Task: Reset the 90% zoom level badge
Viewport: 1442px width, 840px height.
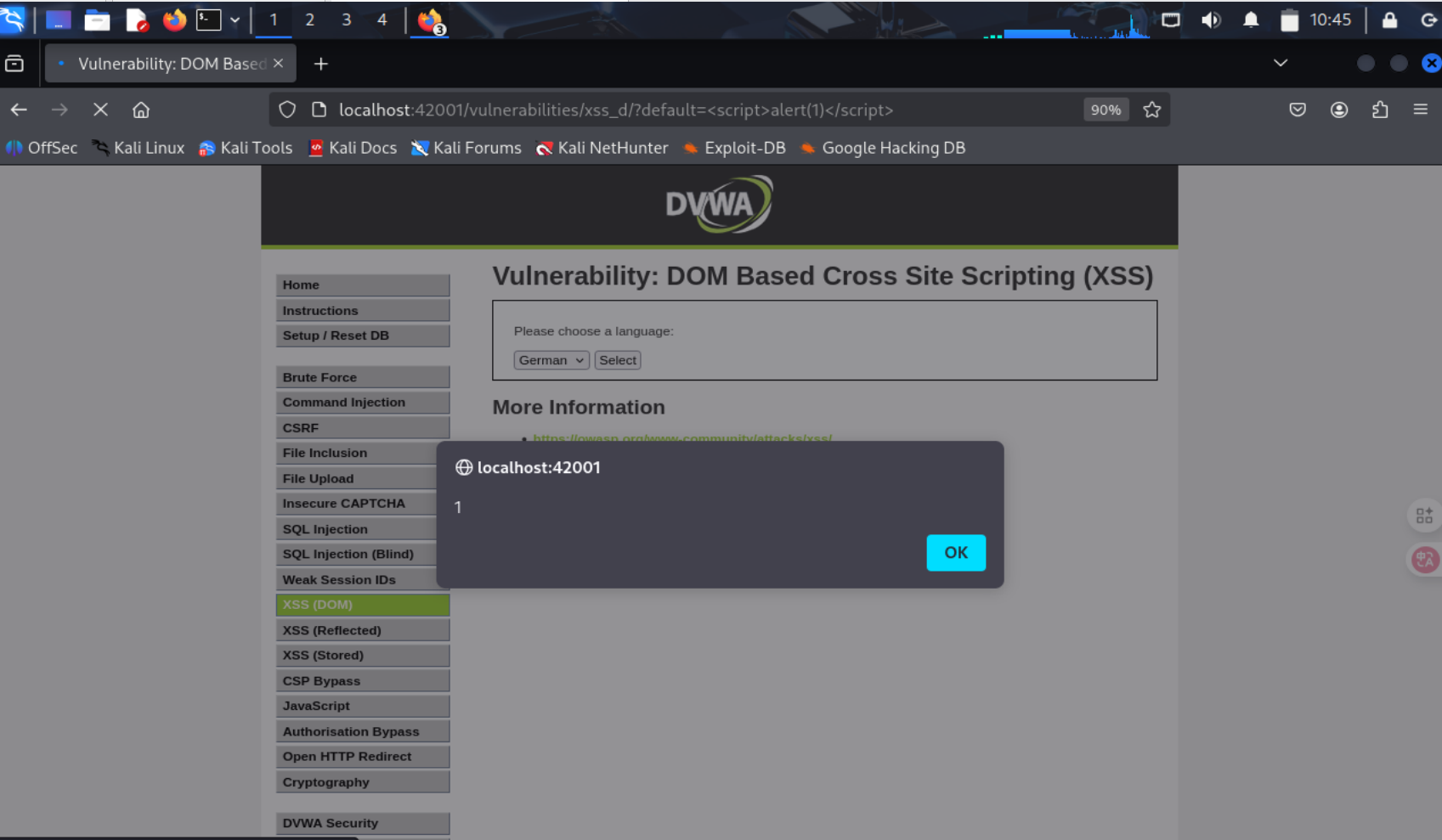Action: click(x=1106, y=110)
